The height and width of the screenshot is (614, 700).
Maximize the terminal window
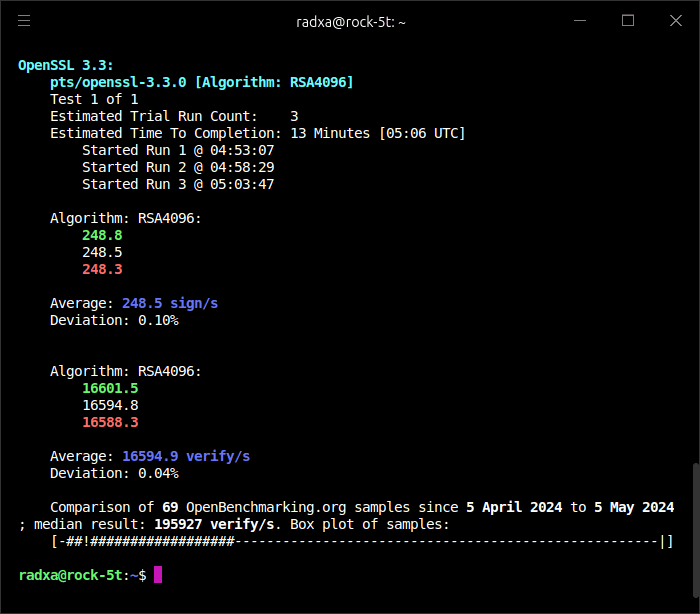[628, 21]
